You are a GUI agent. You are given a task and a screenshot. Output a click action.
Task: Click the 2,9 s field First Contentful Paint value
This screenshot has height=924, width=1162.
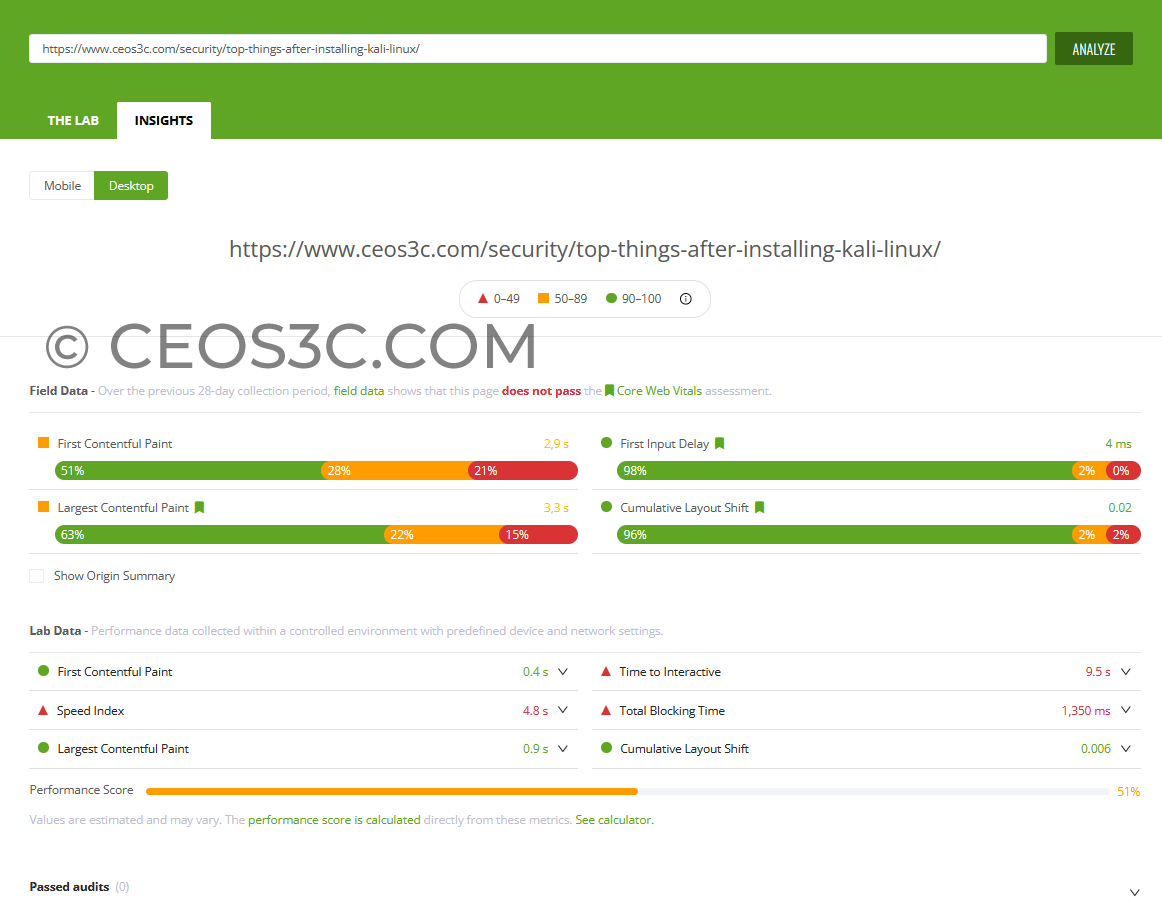point(556,444)
